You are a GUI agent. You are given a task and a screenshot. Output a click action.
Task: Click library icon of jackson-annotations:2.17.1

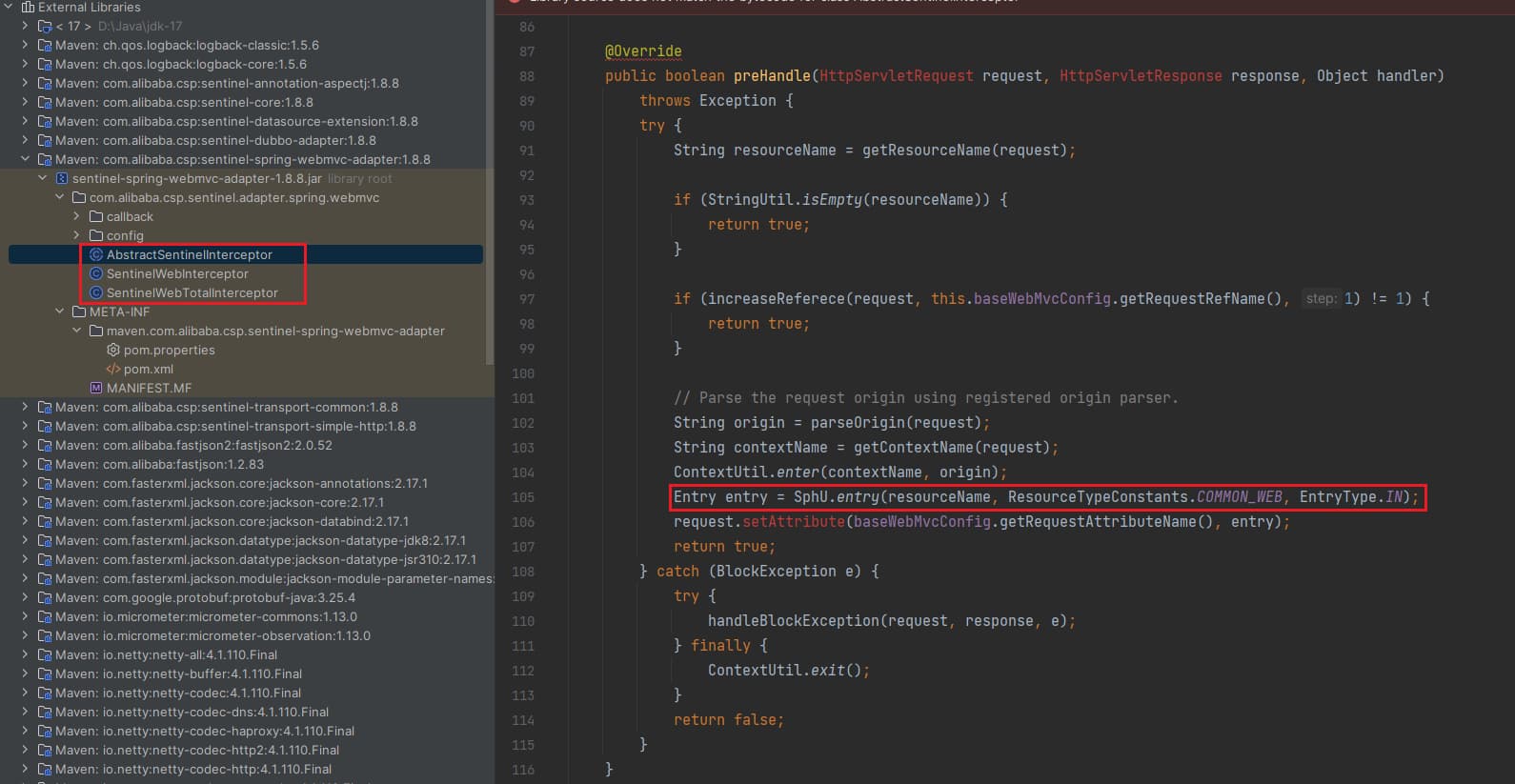pos(45,483)
